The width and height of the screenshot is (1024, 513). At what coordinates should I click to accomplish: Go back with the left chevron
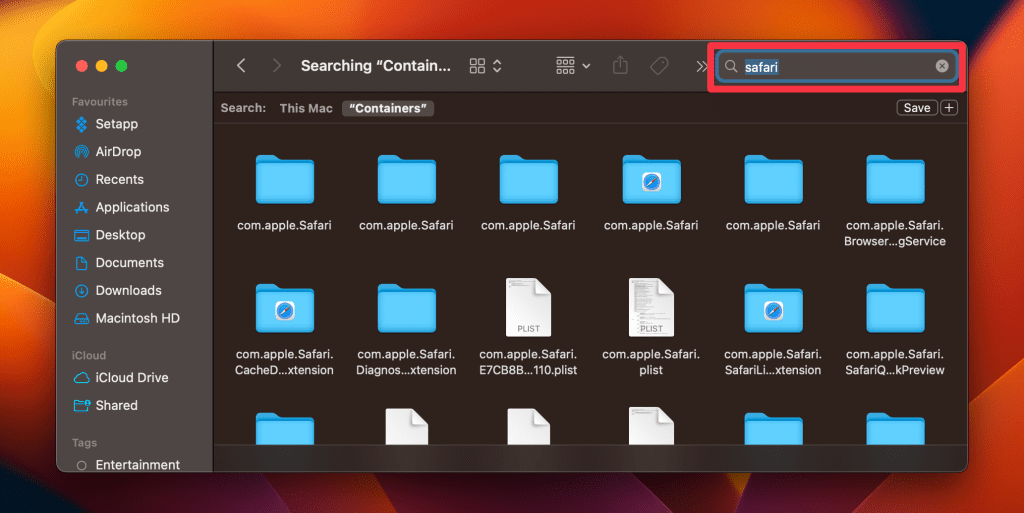coord(241,66)
